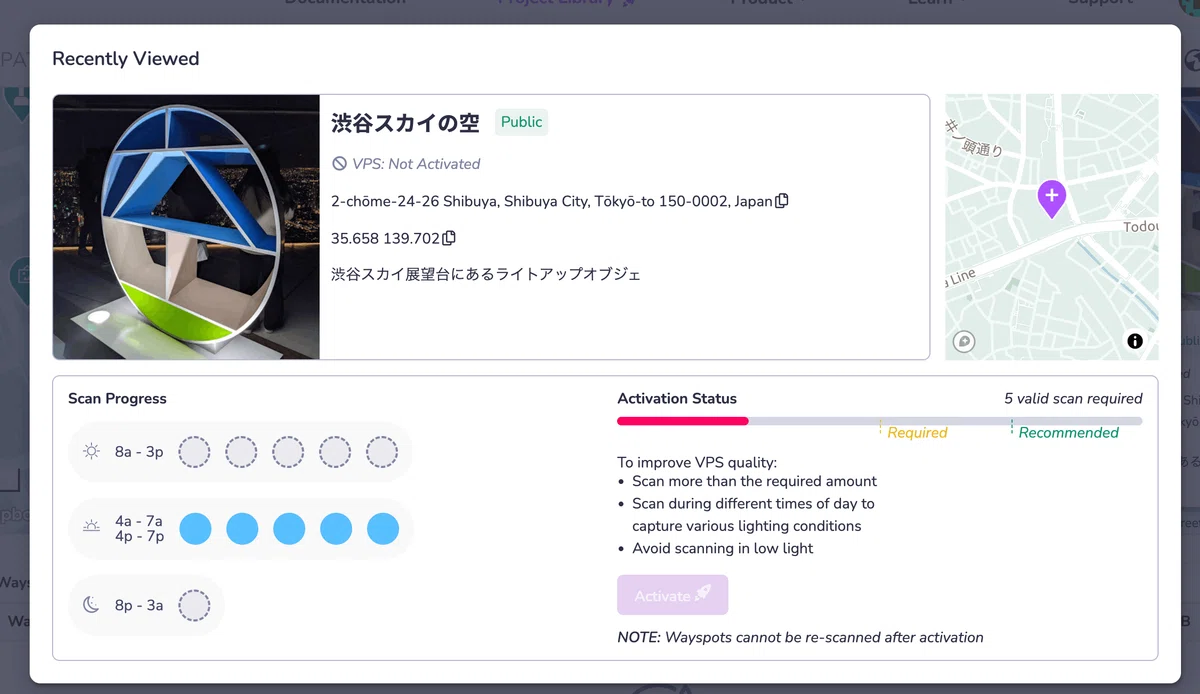Click the 35.658 139.702 coordinates text
Screen dimensions: 1200x694
click(386, 238)
